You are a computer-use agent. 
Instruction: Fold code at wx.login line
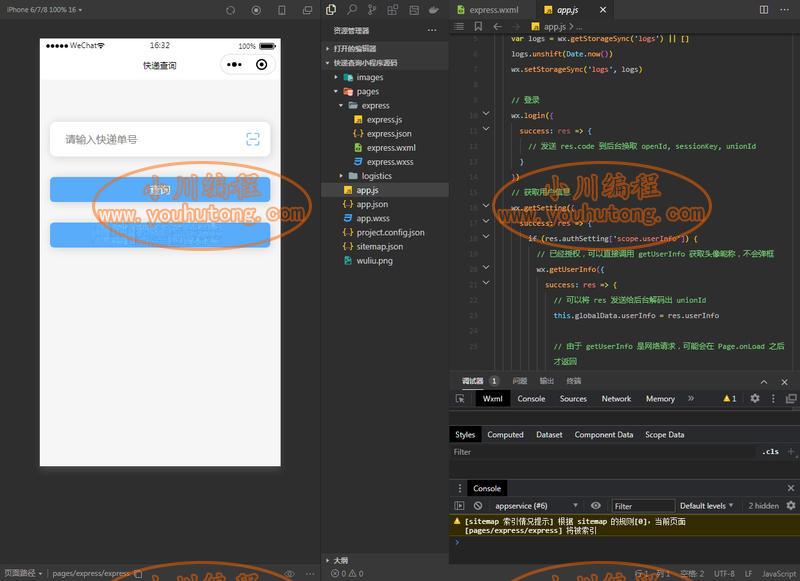click(486, 113)
